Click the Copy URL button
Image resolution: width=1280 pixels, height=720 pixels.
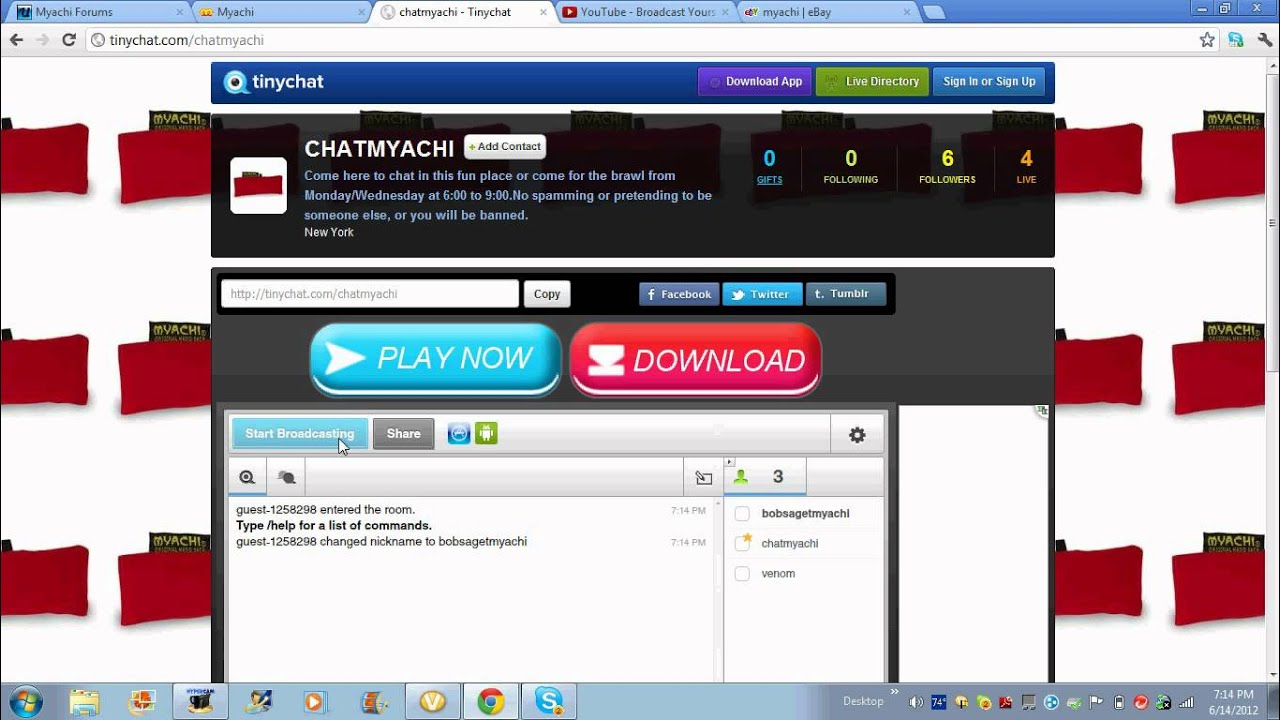(547, 294)
